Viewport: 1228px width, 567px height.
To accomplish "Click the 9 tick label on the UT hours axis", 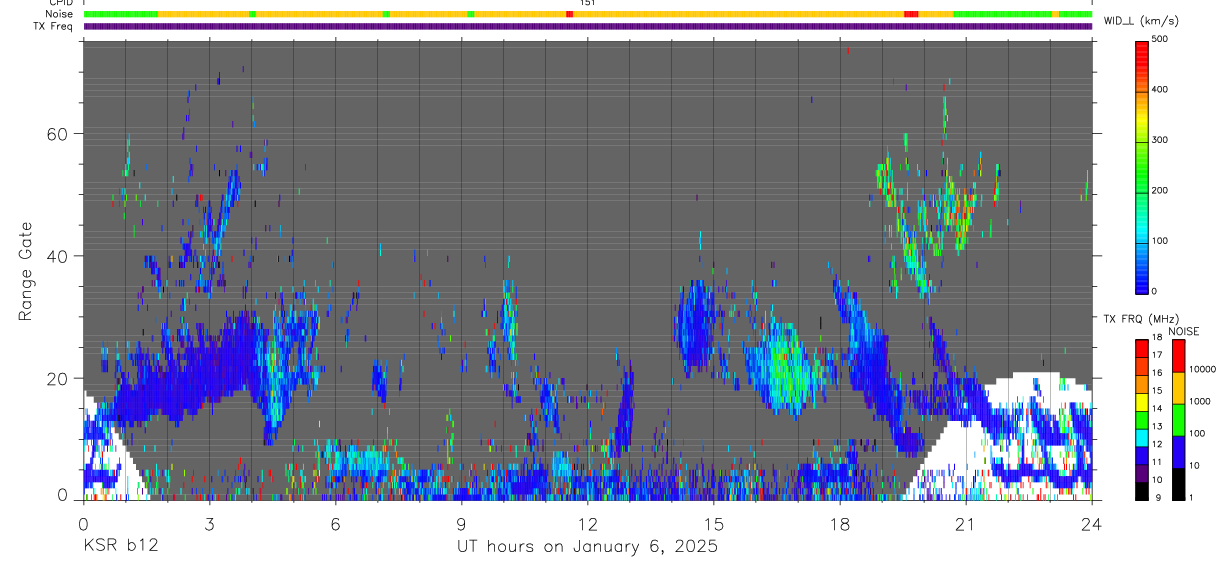I will click(x=461, y=523).
